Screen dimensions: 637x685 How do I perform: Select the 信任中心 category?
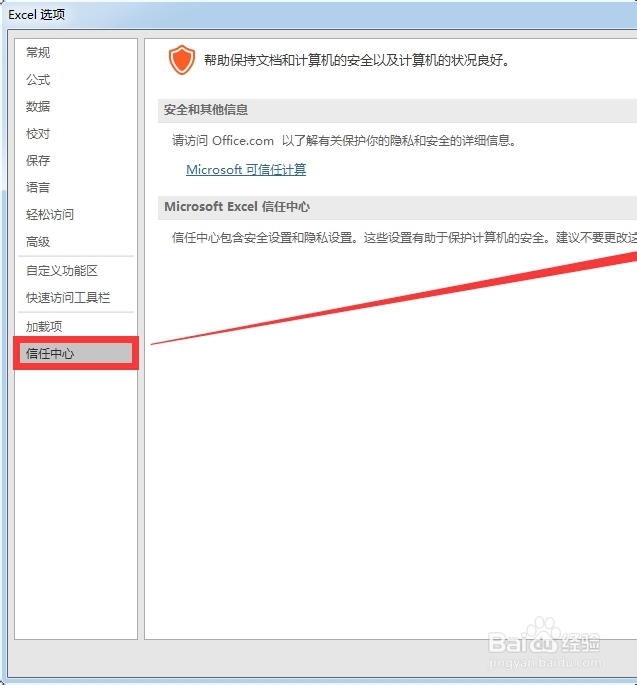76,353
